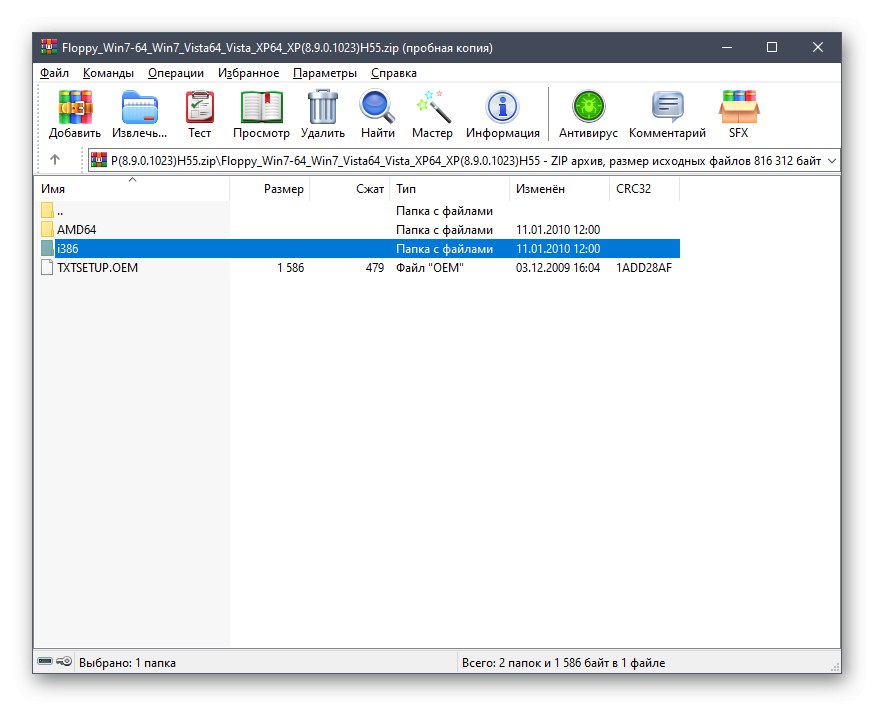Click the key password icon in status bar

point(64,661)
